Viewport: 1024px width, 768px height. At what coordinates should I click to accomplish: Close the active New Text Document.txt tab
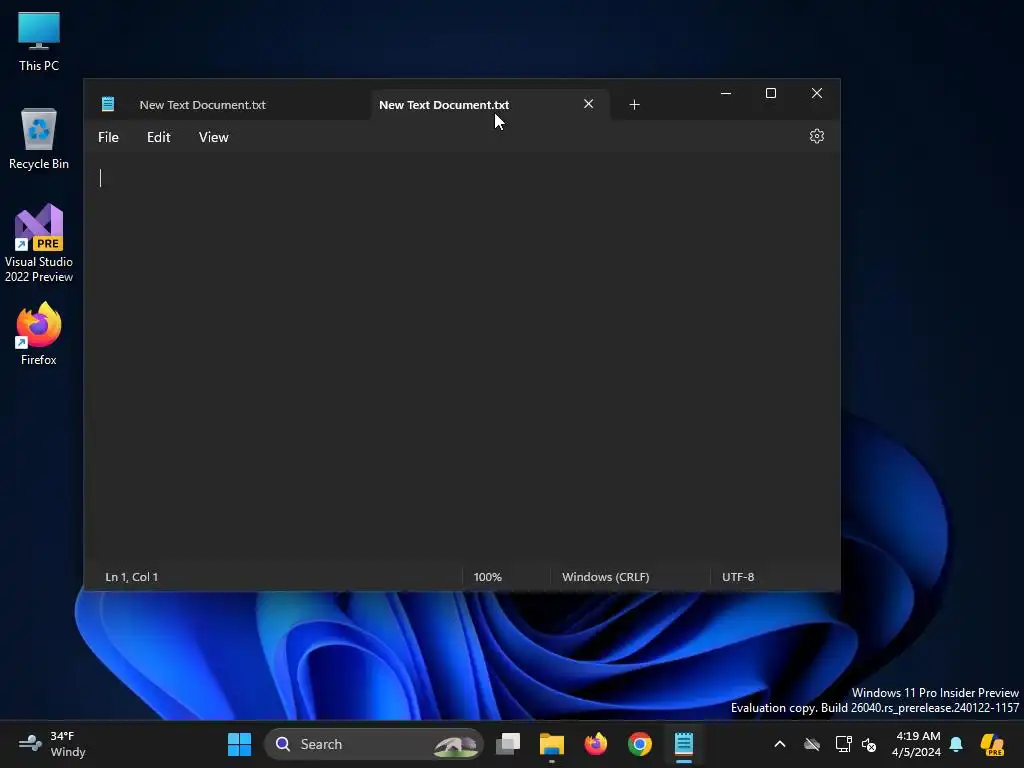tap(588, 104)
